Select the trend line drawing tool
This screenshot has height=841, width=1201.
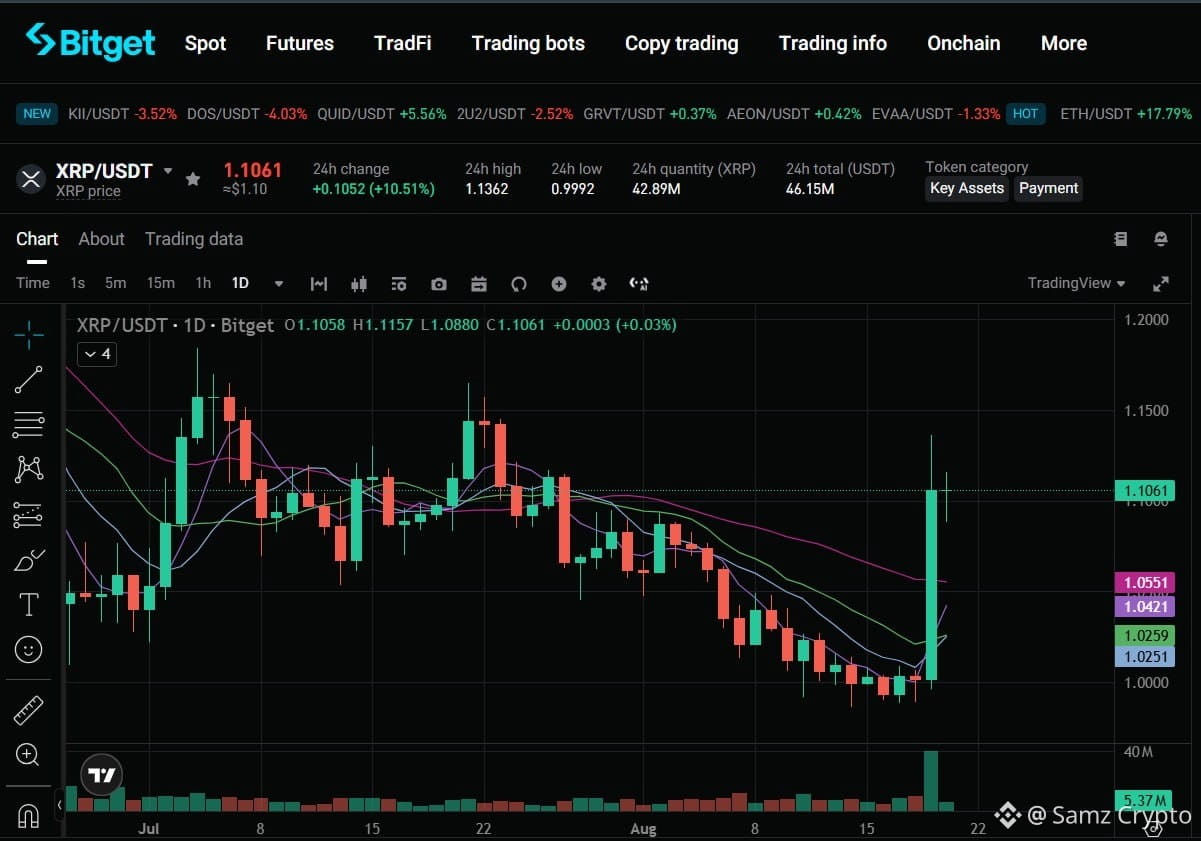(x=29, y=380)
